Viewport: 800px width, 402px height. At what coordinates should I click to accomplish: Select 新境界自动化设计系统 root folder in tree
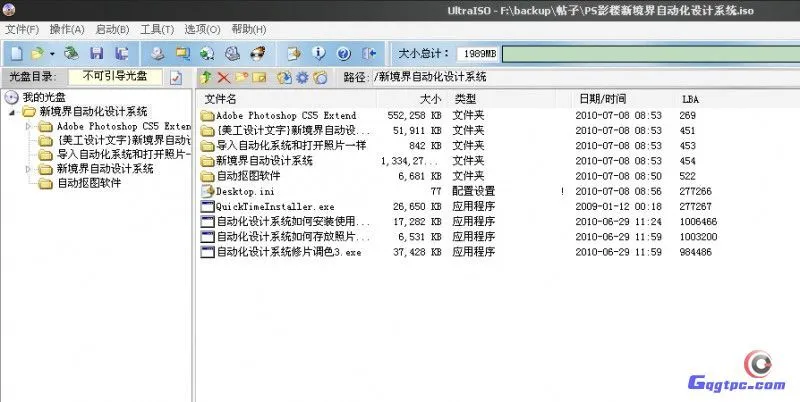(x=93, y=112)
